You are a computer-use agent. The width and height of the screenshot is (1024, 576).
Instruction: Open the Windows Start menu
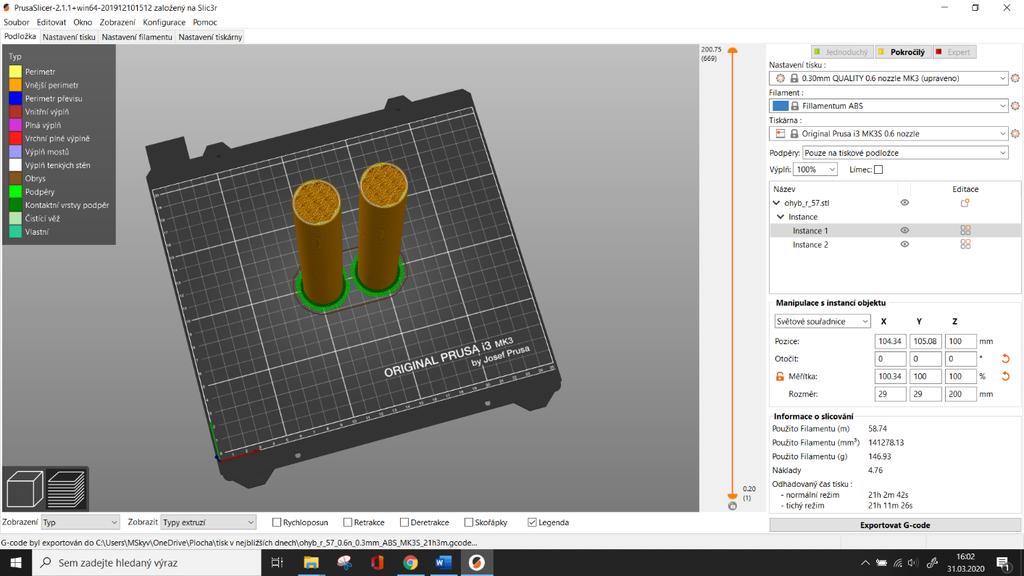16,562
